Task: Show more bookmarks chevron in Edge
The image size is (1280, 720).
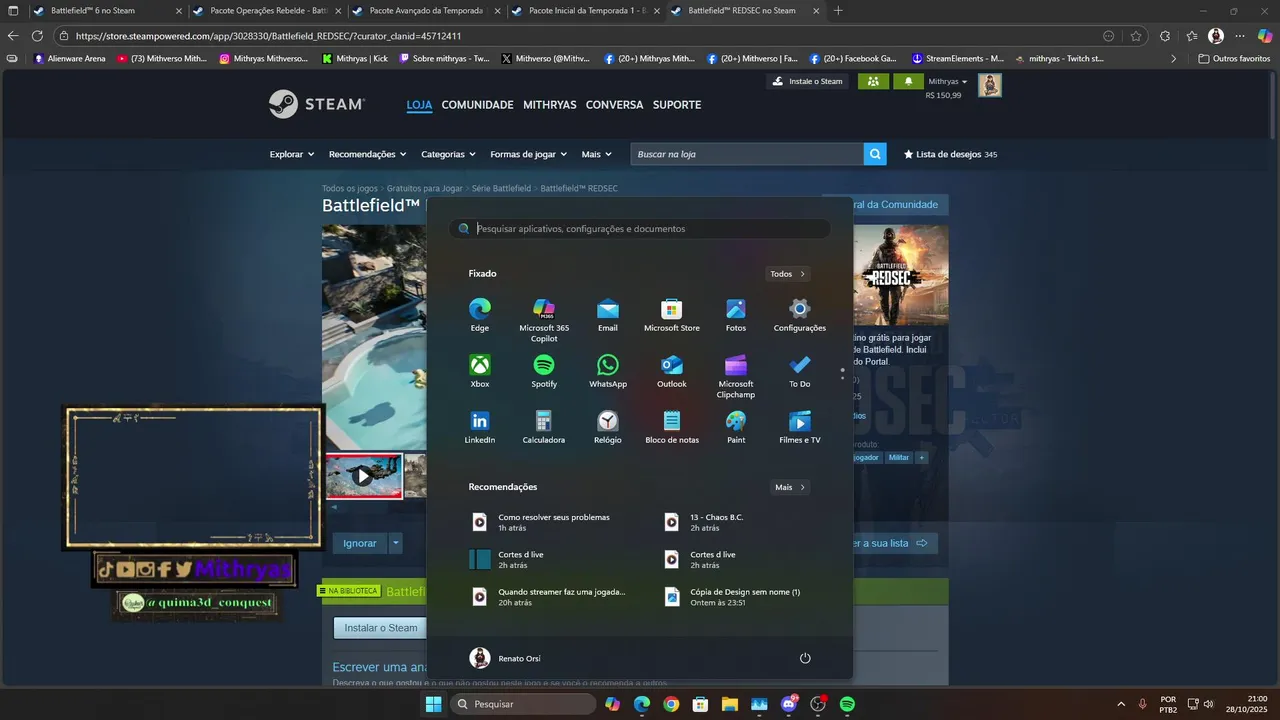Action: pyautogui.click(x=1174, y=58)
